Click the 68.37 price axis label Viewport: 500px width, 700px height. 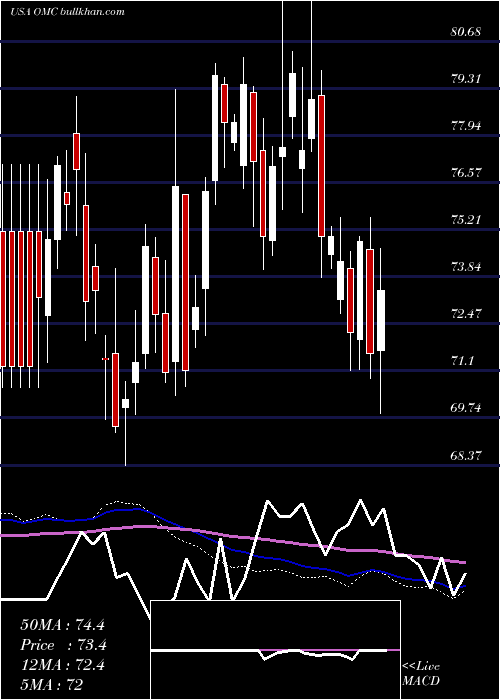coord(466,455)
